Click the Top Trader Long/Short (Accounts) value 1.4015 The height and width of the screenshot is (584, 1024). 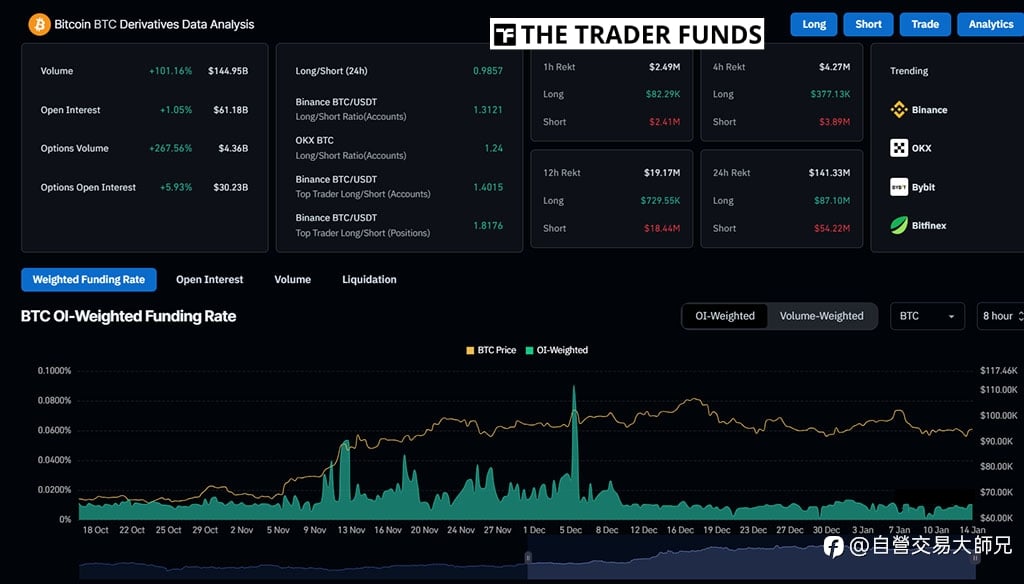pos(488,187)
